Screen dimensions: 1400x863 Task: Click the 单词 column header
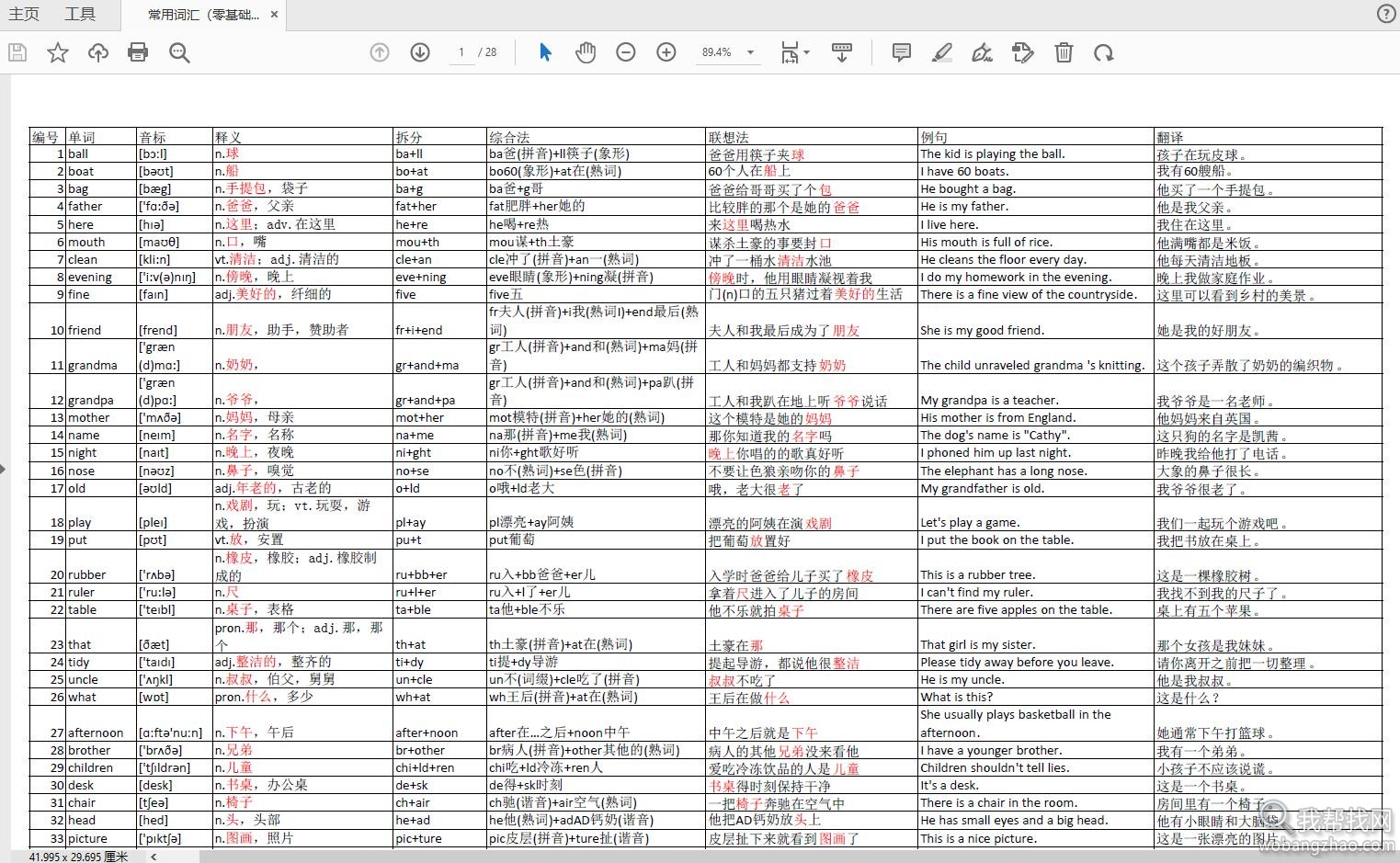[x=82, y=137]
